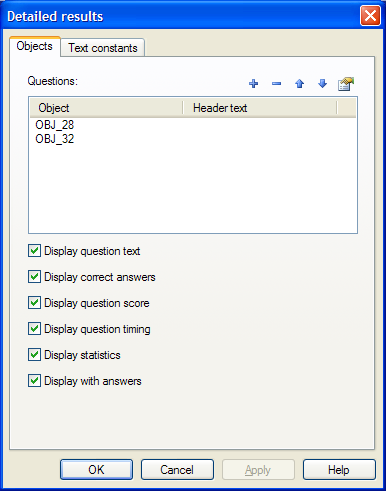This screenshot has width=386, height=491.
Task: Toggle Display correct answers checkbox
Action: pyautogui.click(x=34, y=277)
